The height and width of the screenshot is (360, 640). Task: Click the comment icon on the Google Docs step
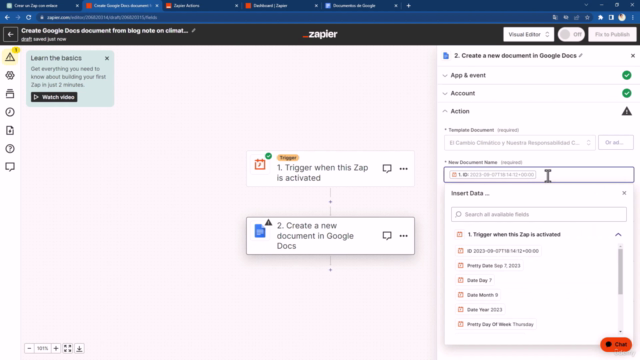point(387,236)
